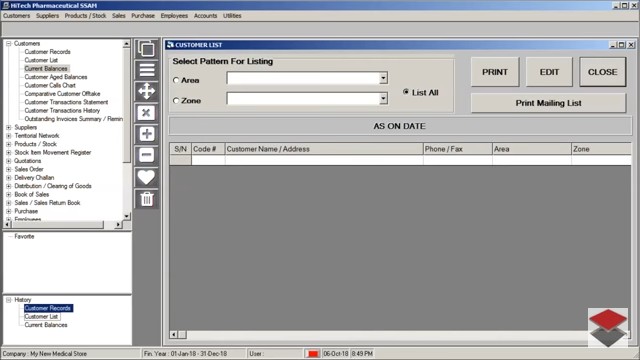
Task: Expand the Distribution / Clearing of Goods node
Action: 9,186
